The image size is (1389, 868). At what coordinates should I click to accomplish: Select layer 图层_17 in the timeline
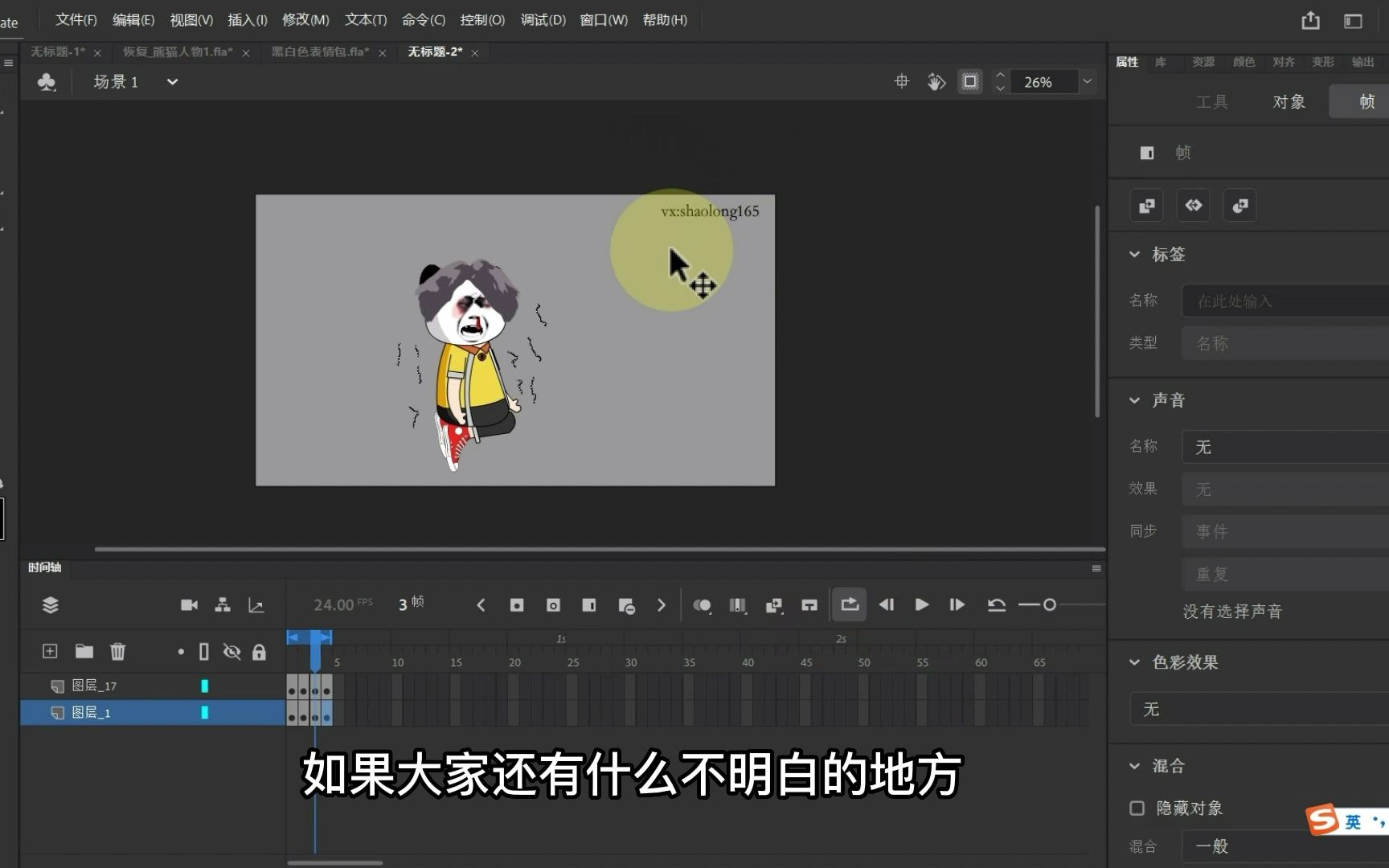[91, 686]
